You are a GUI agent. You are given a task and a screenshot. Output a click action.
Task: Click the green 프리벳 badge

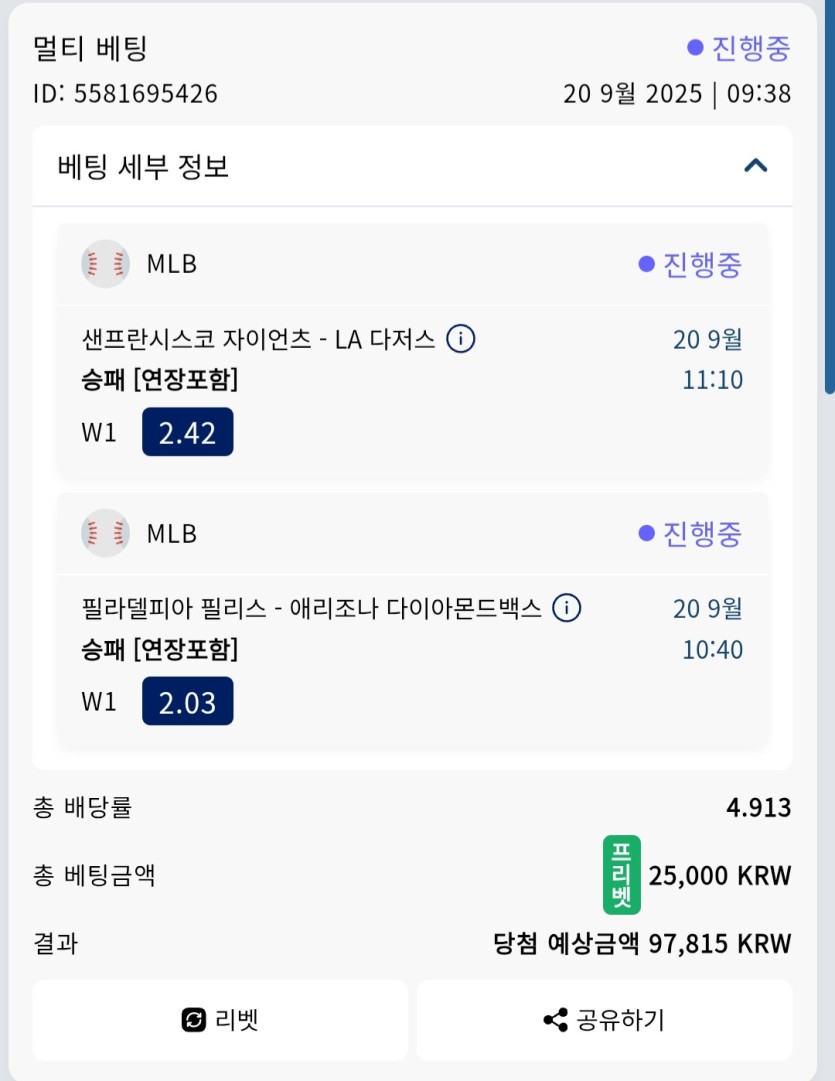coord(621,875)
